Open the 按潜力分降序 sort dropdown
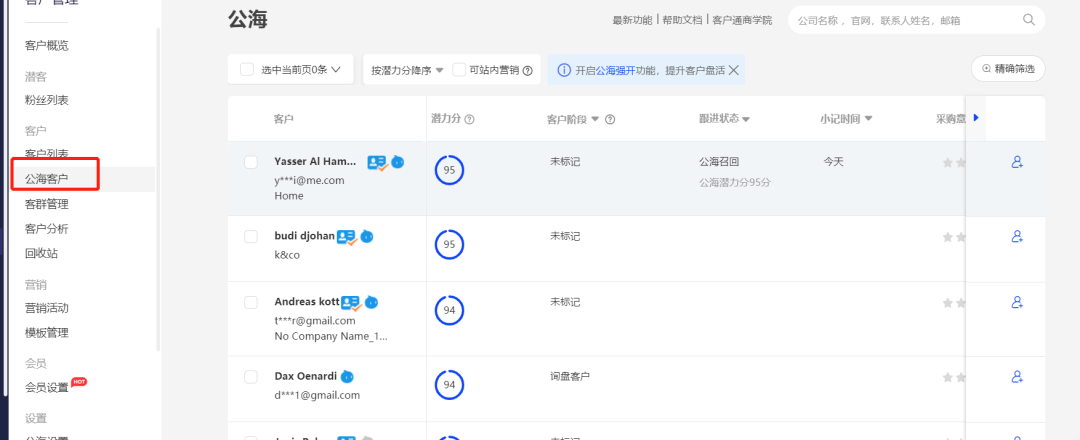Viewport: 1080px width, 440px height. (x=406, y=70)
